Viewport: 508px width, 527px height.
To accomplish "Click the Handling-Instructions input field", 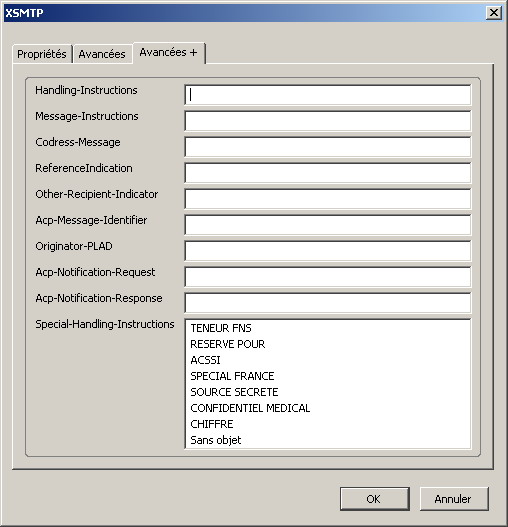I will click(328, 95).
